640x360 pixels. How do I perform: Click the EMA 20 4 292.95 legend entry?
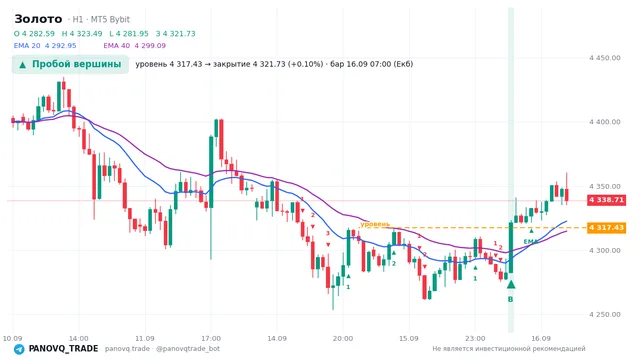tap(45, 46)
